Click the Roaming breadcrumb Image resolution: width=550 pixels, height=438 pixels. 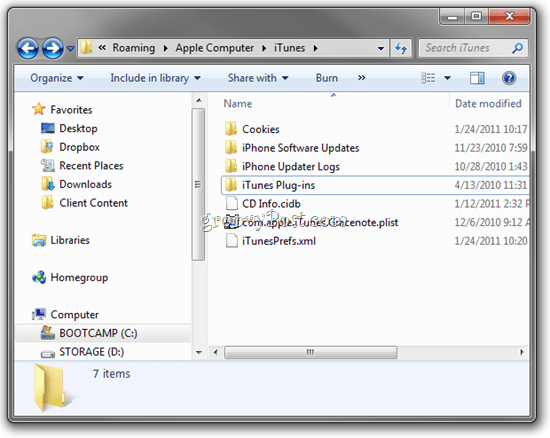point(134,48)
